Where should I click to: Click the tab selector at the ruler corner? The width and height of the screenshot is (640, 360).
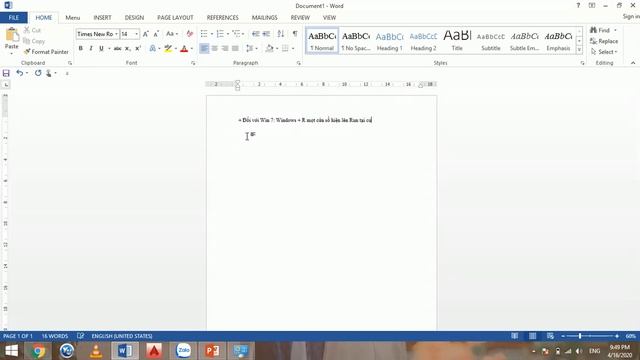pyautogui.click(x=6, y=84)
